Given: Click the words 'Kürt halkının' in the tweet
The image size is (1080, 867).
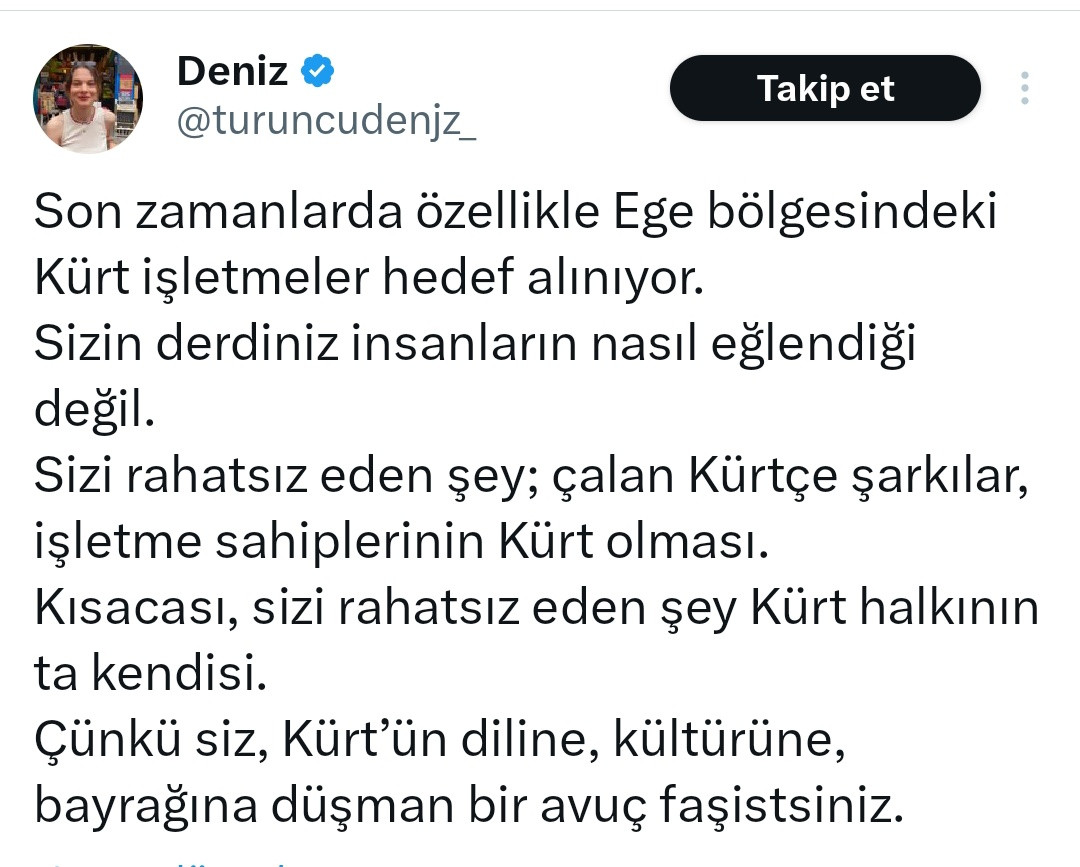Looking at the screenshot, I should click(x=894, y=608).
